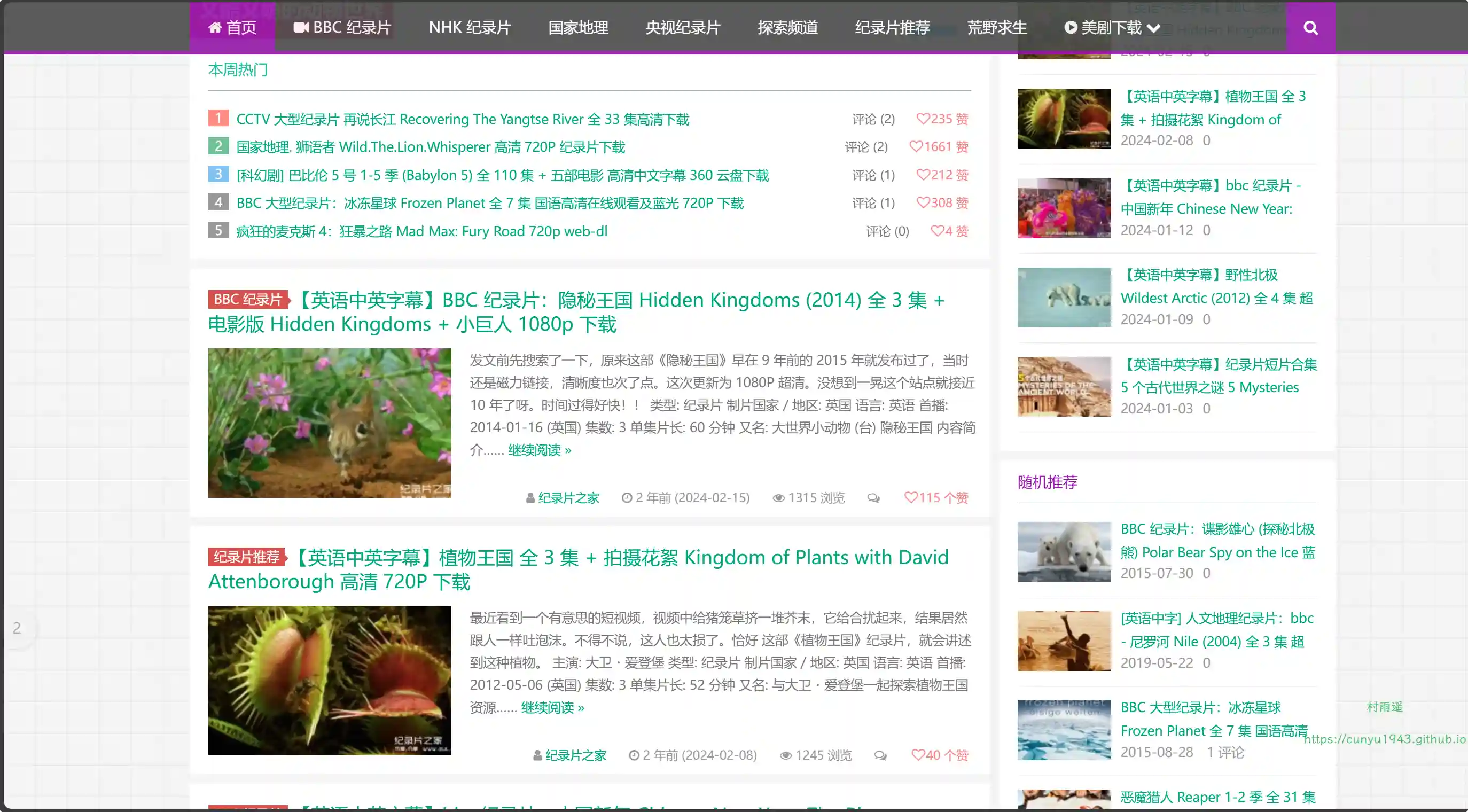
Task: Open the polar bear thumbnail in 随机推荐
Action: tap(1064, 551)
